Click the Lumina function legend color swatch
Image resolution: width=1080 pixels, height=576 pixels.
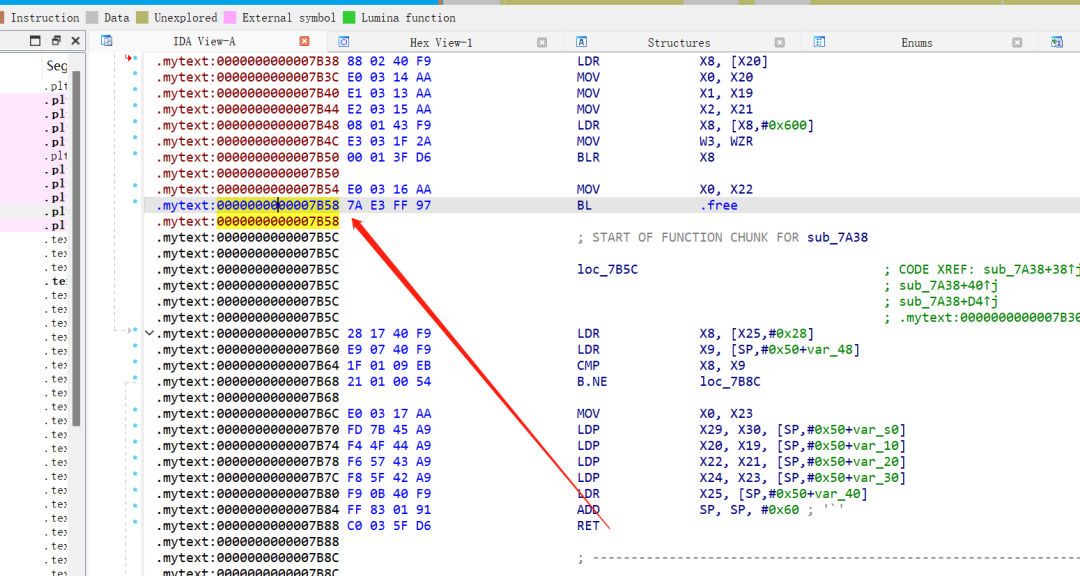[349, 18]
